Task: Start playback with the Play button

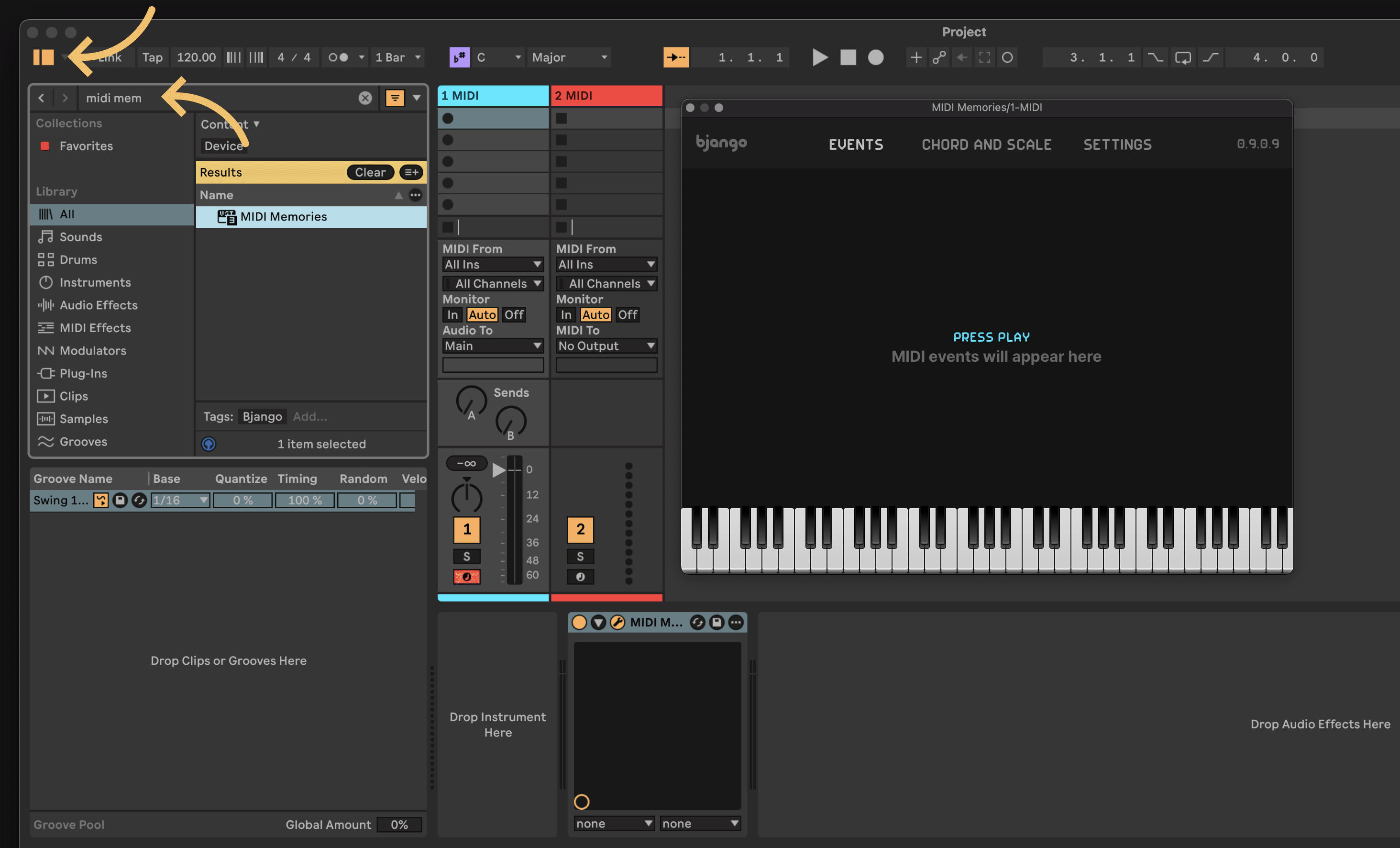Action: pyautogui.click(x=819, y=57)
